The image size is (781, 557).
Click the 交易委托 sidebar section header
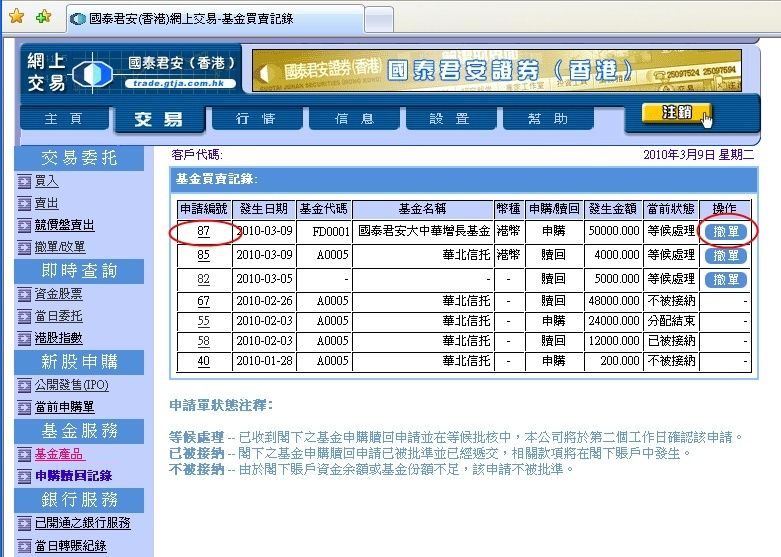[x=79, y=158]
